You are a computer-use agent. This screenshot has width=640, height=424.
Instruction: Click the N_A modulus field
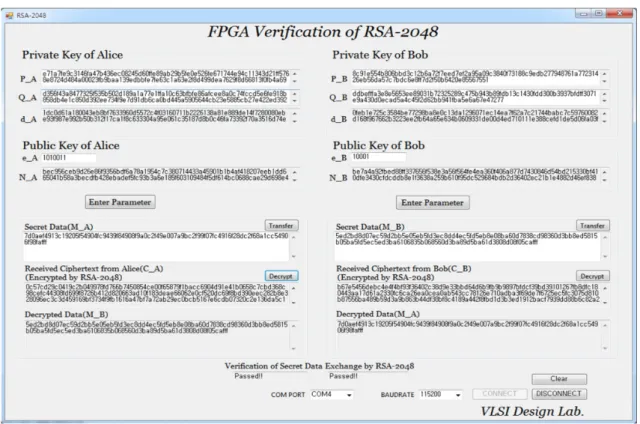pyautogui.click(x=170, y=175)
